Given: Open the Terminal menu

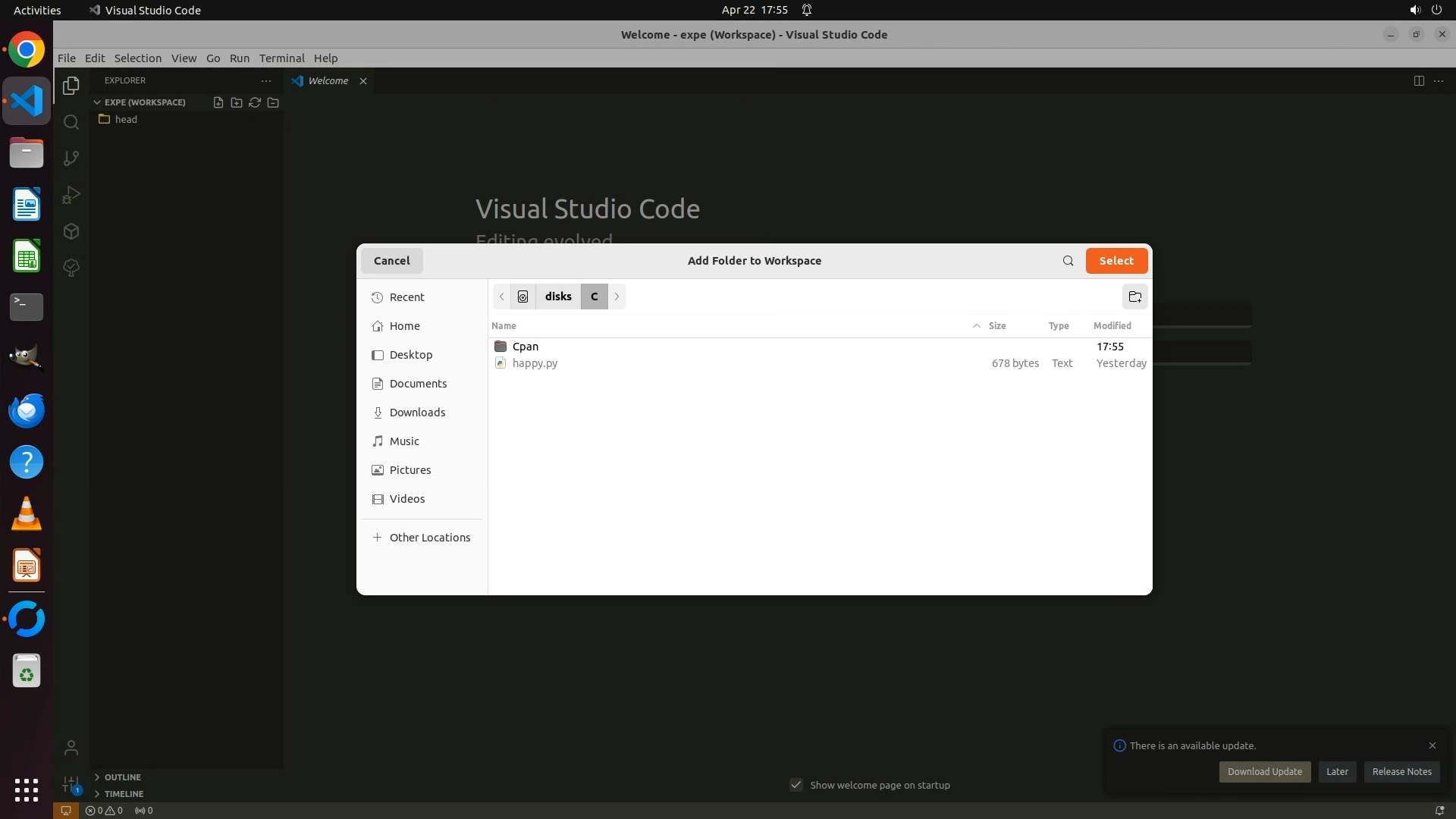Looking at the screenshot, I should pyautogui.click(x=281, y=58).
